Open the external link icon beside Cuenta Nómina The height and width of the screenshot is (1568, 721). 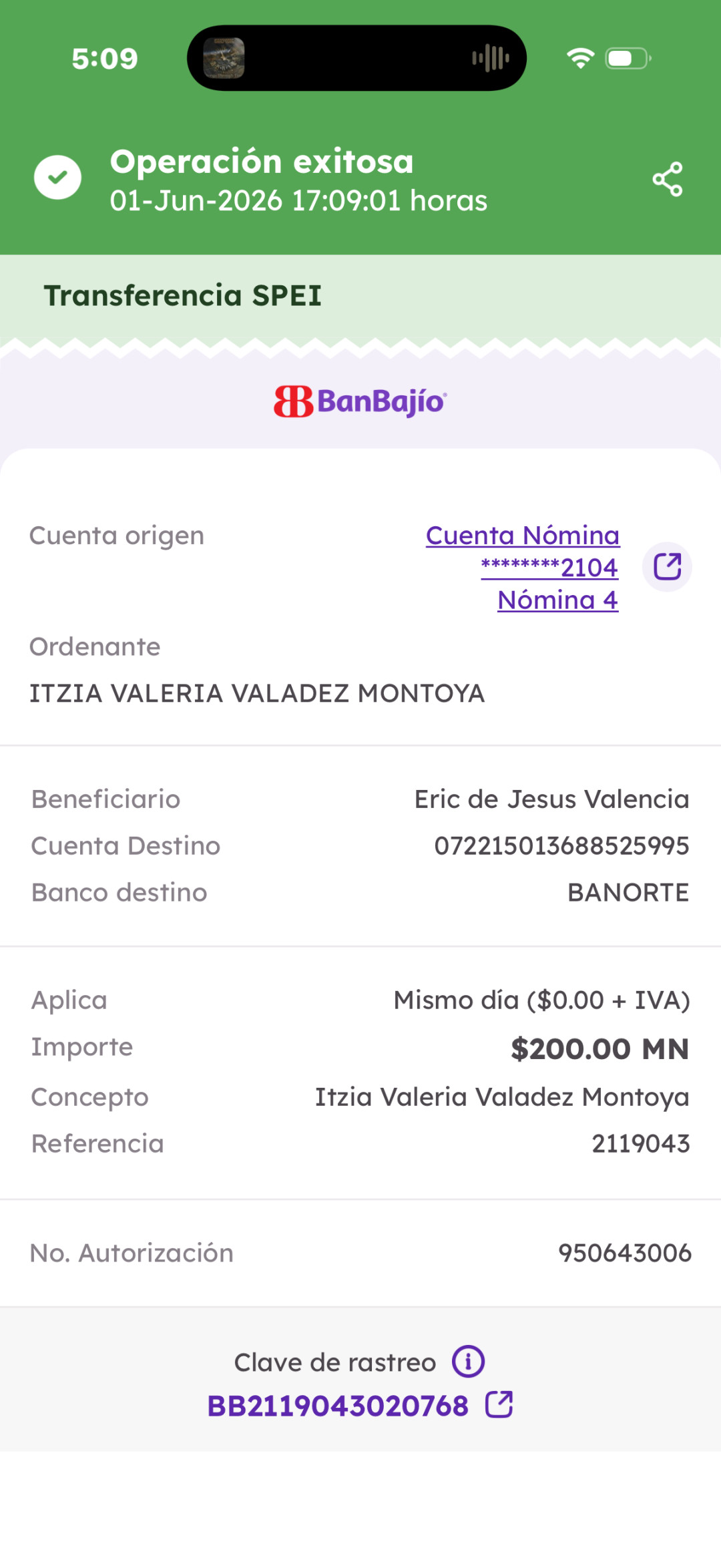click(667, 567)
